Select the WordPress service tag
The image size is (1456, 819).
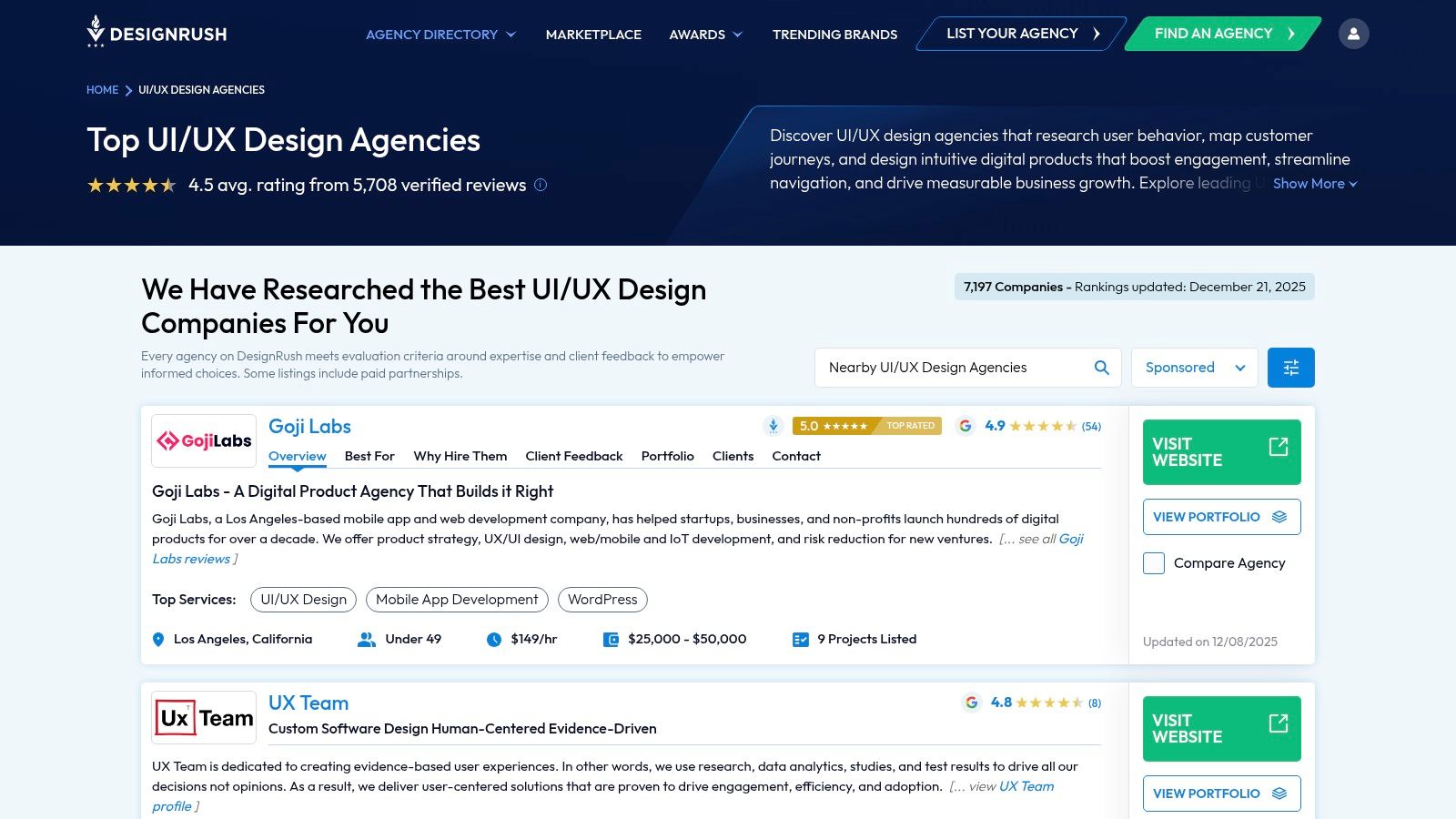tap(602, 600)
